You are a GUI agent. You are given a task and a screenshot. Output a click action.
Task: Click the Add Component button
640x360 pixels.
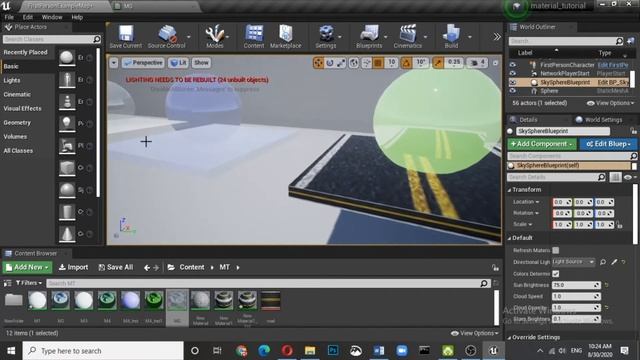click(x=542, y=144)
